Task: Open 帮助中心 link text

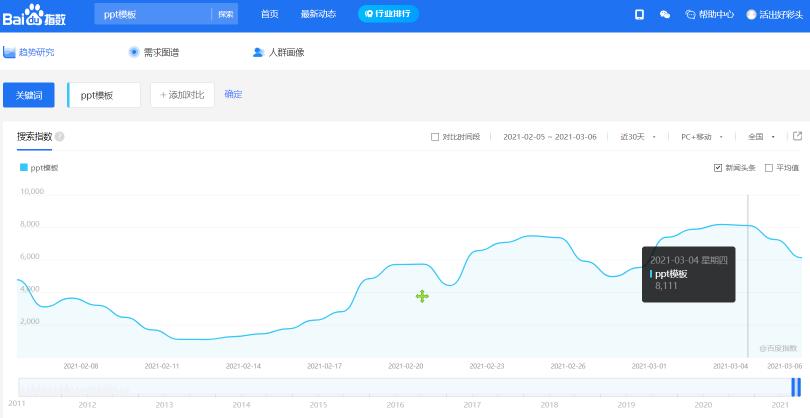Action: (x=716, y=14)
